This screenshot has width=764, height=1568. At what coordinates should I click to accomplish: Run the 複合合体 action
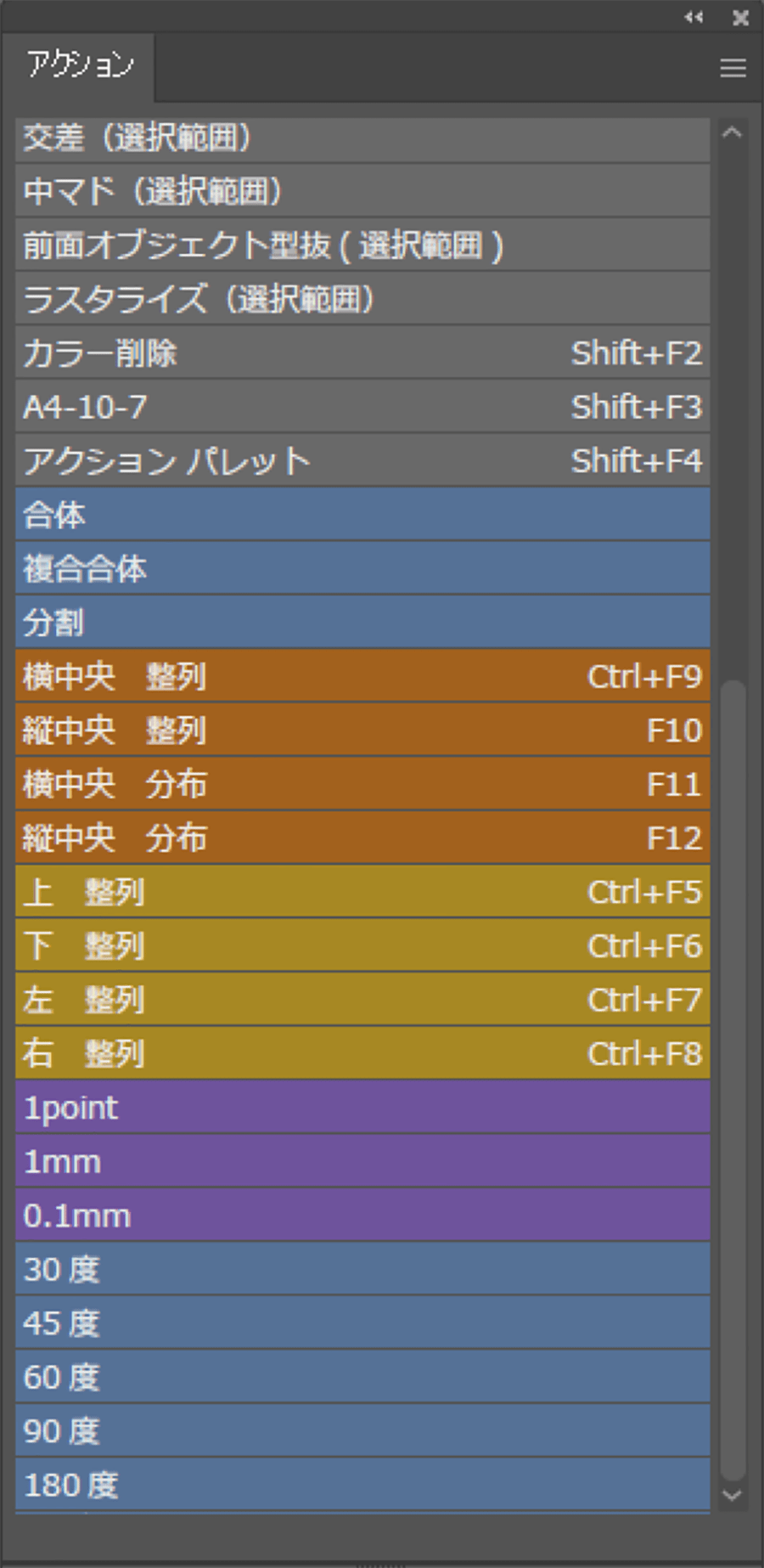[362, 568]
